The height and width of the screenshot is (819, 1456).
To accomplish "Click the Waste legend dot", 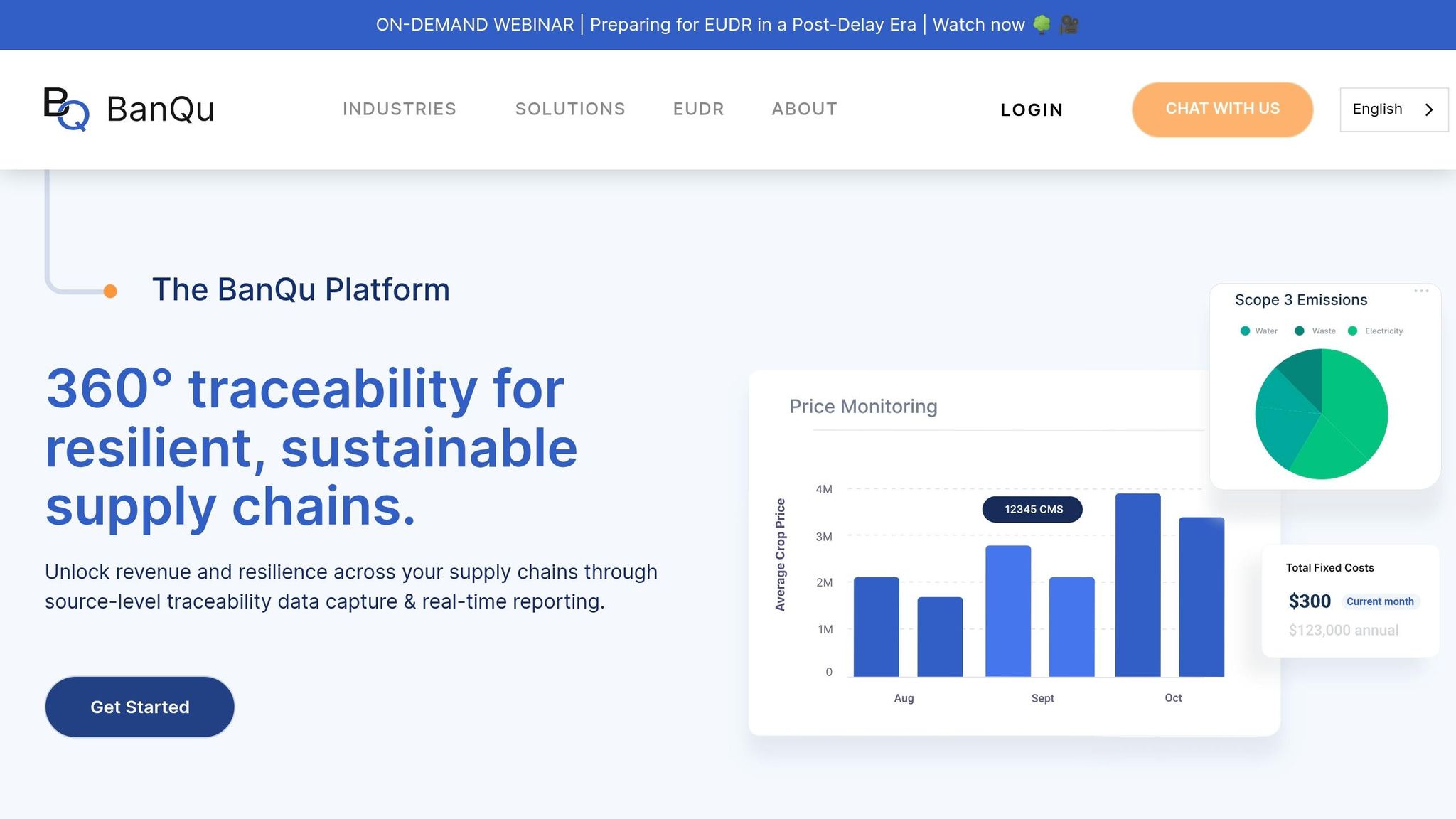I will [1300, 331].
